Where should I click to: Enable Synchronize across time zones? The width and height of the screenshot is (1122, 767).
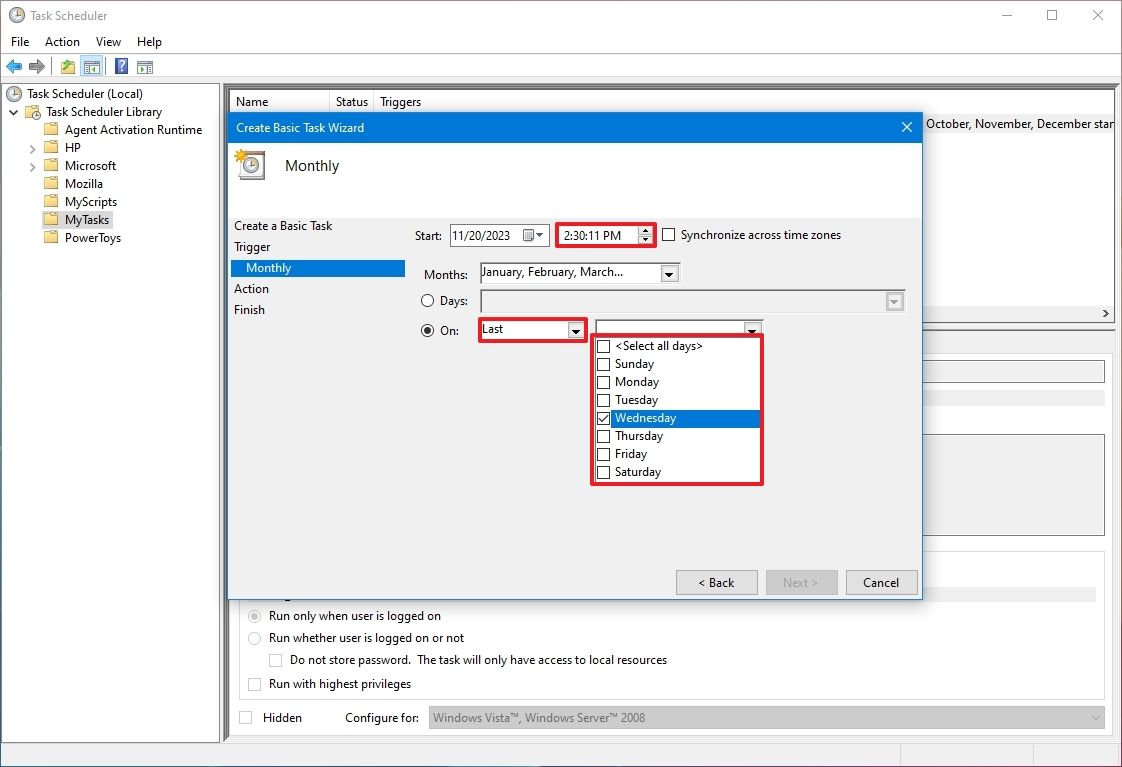click(x=669, y=235)
